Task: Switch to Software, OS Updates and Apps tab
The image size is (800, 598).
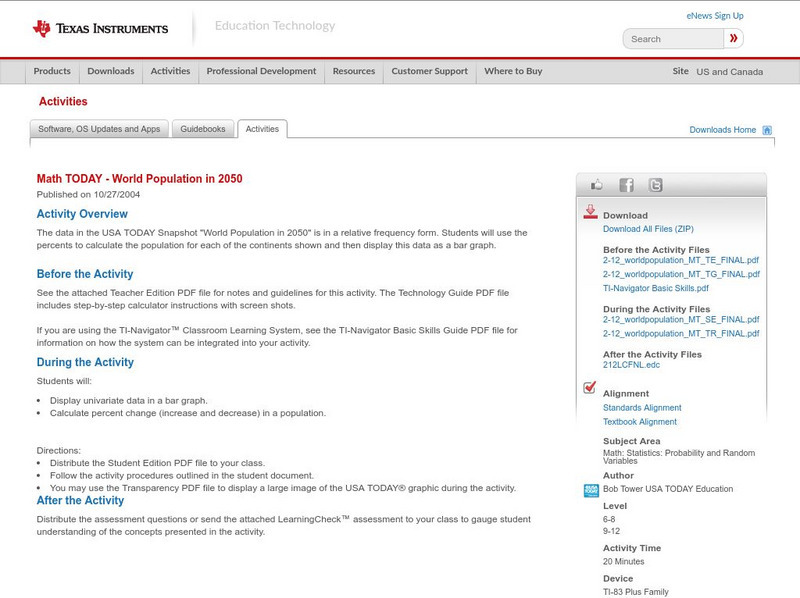Action: click(x=99, y=129)
